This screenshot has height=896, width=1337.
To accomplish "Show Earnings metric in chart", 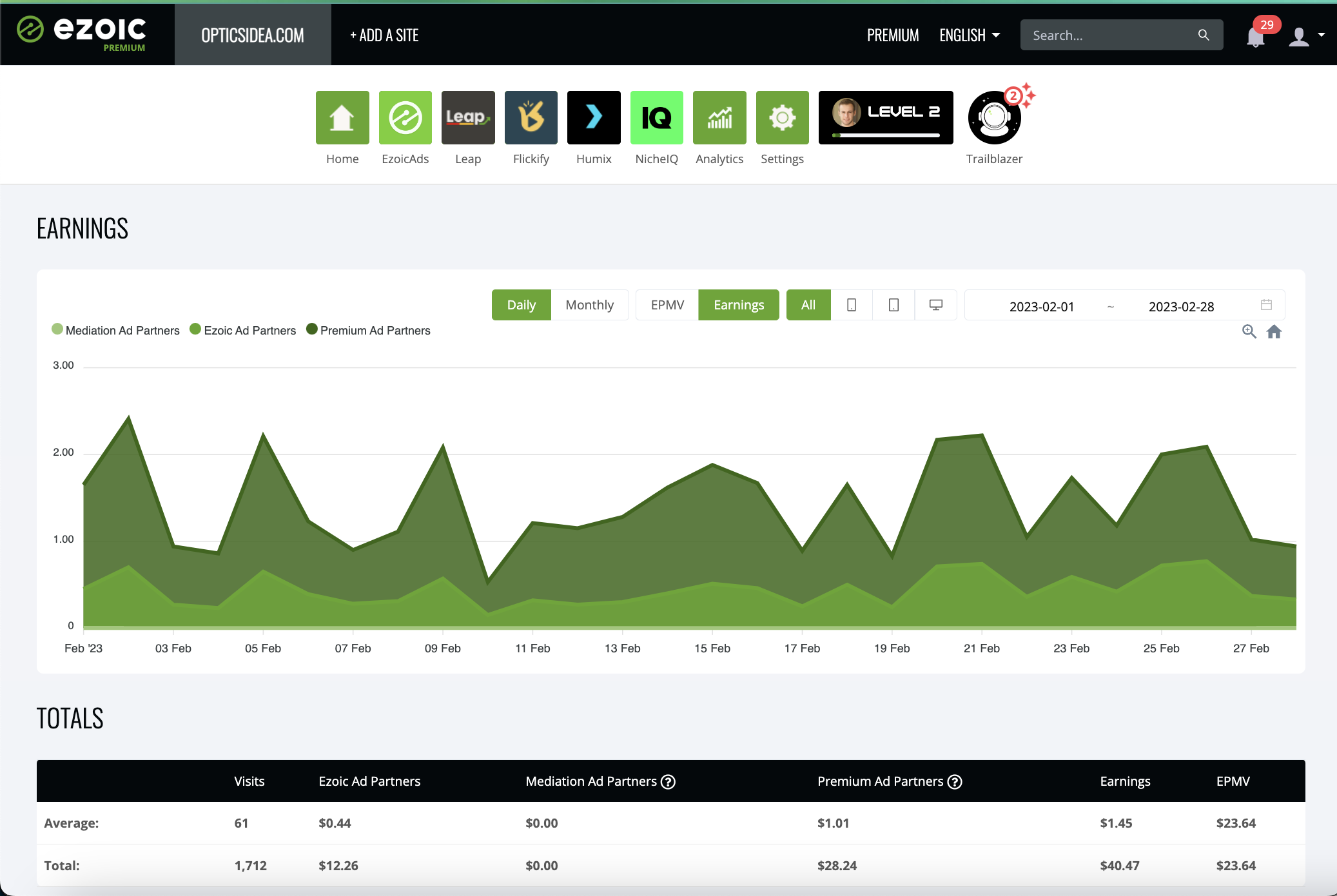I will [x=739, y=305].
